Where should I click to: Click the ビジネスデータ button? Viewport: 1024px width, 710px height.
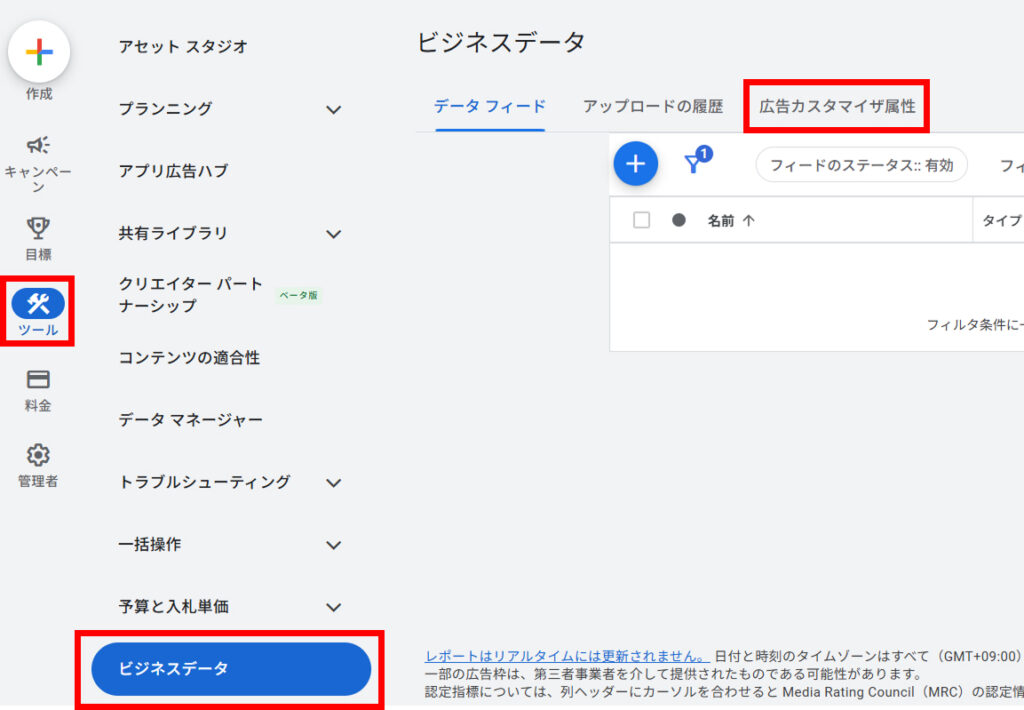(x=230, y=669)
